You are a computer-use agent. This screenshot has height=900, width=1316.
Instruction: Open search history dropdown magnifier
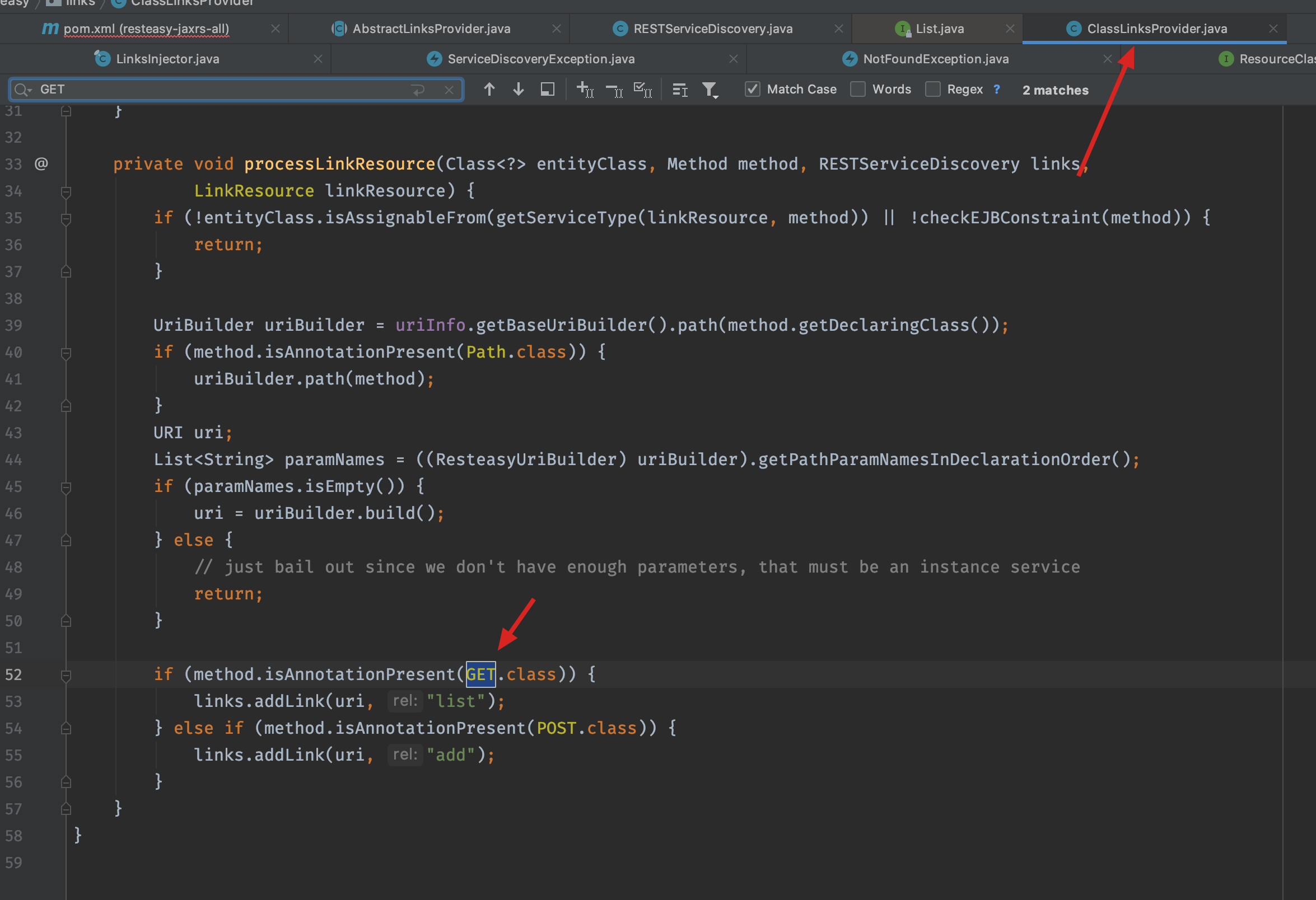pyautogui.click(x=22, y=90)
